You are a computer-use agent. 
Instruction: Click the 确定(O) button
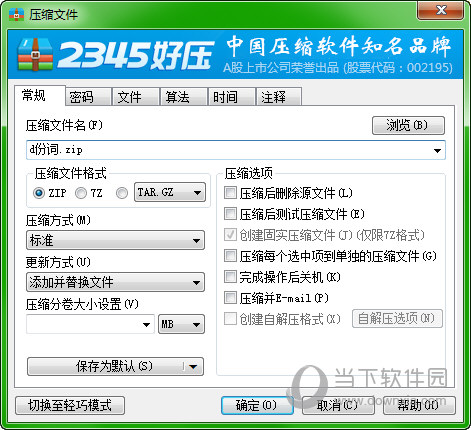pos(257,405)
